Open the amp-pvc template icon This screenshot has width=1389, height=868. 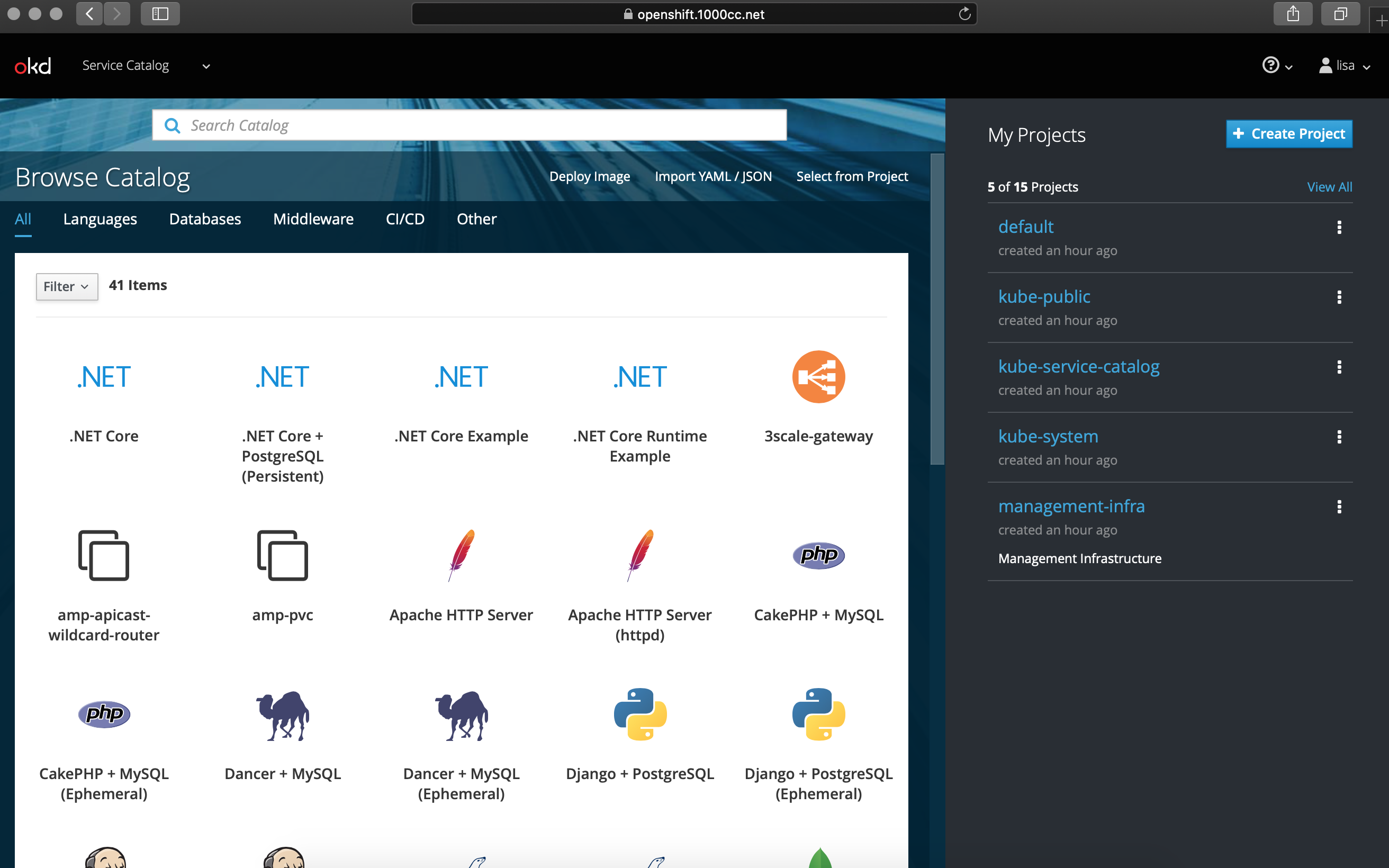pos(282,555)
